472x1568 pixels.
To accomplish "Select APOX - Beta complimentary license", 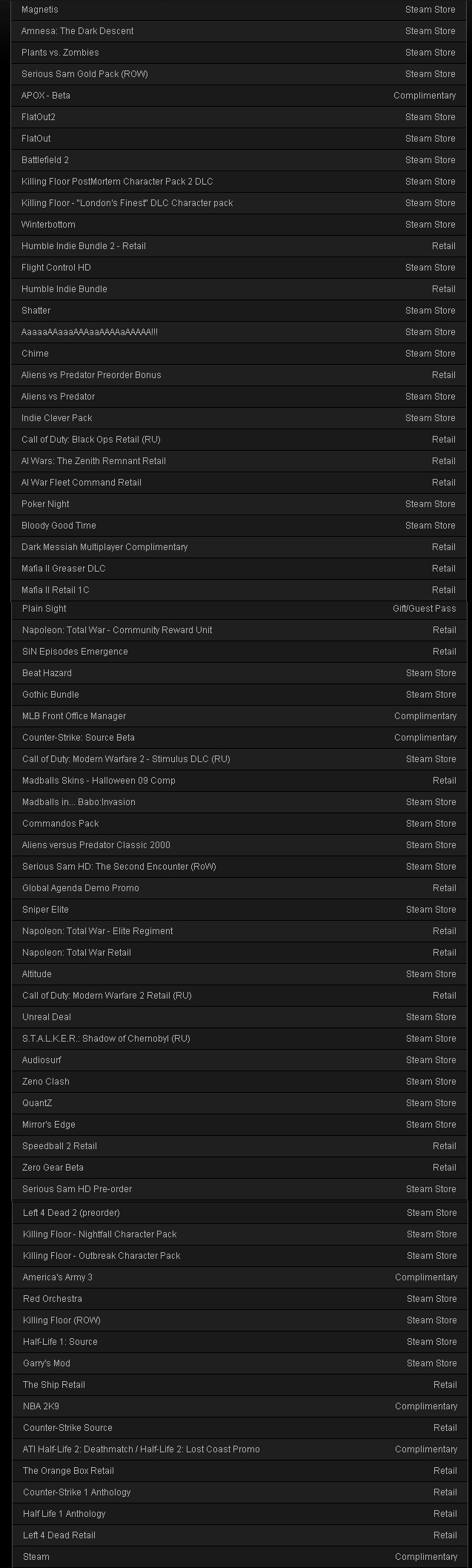I will [239, 96].
